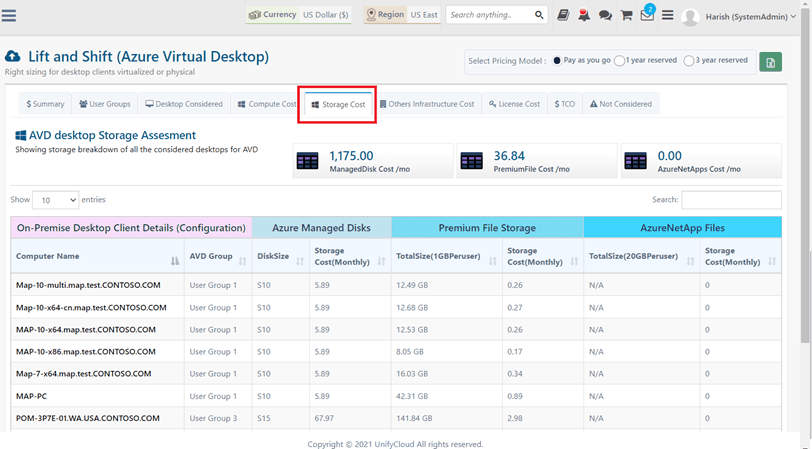Click Map-10-multi.map.test.CONTOSO.COM computer name

88,285
